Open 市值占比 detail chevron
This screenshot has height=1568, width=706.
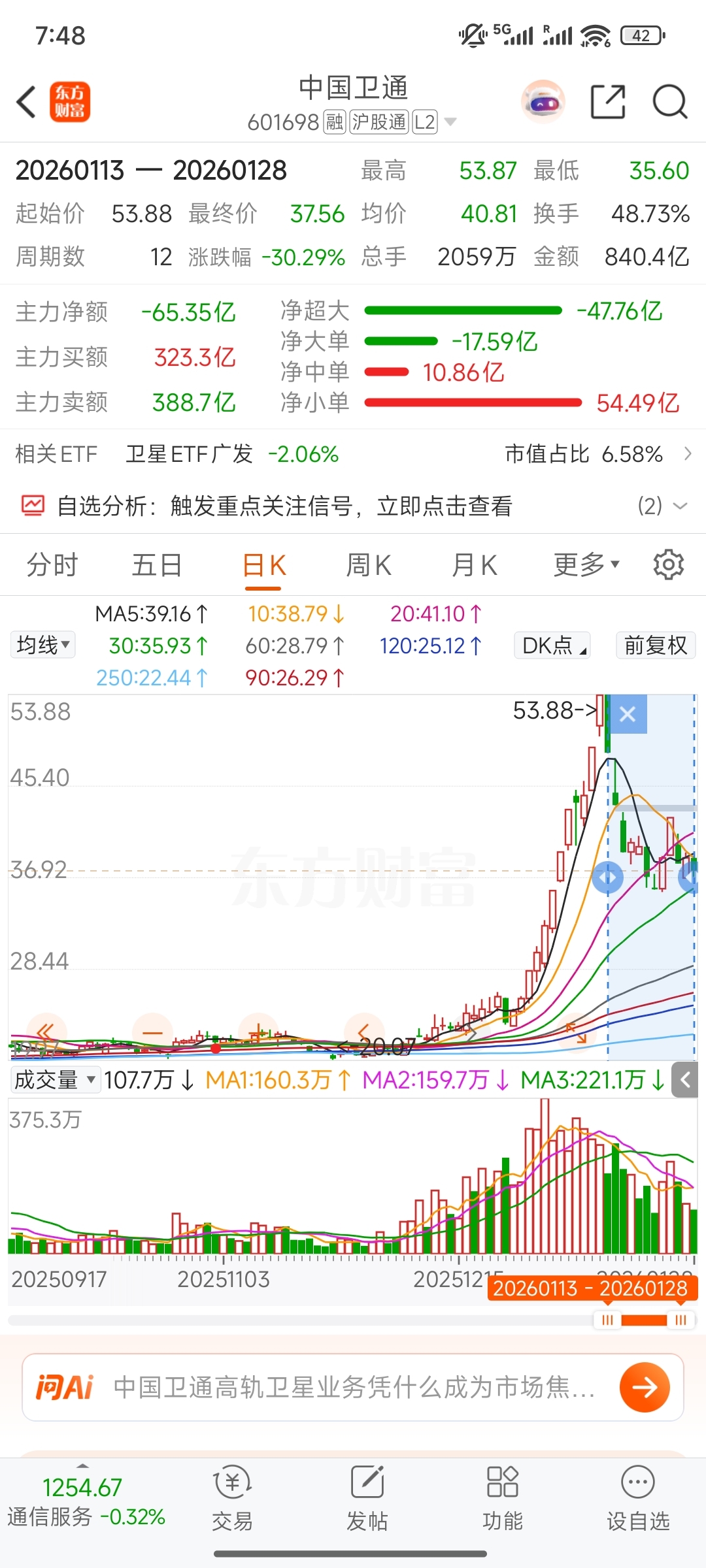click(x=688, y=453)
